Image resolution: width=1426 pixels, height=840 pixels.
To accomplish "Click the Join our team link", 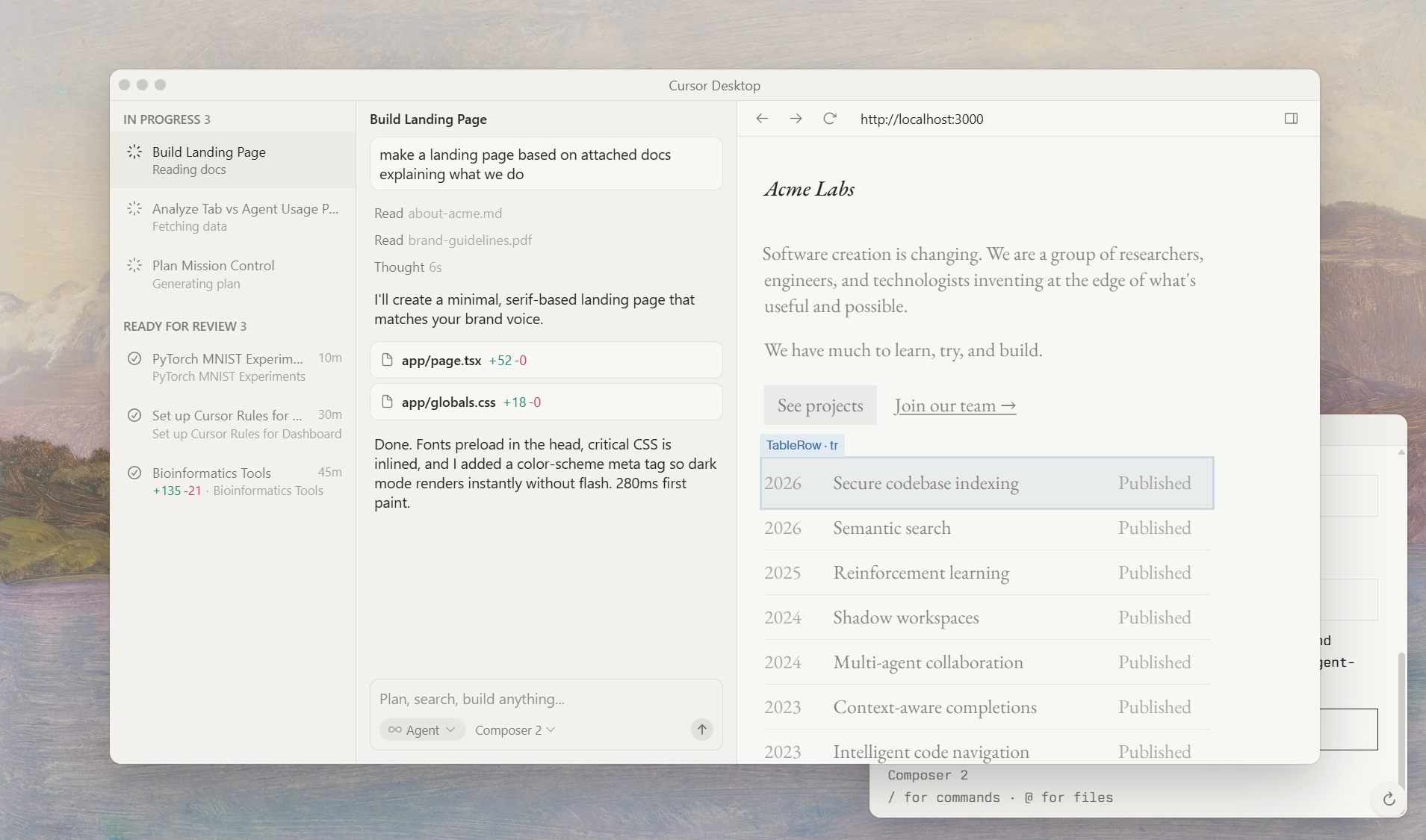I will [x=955, y=405].
